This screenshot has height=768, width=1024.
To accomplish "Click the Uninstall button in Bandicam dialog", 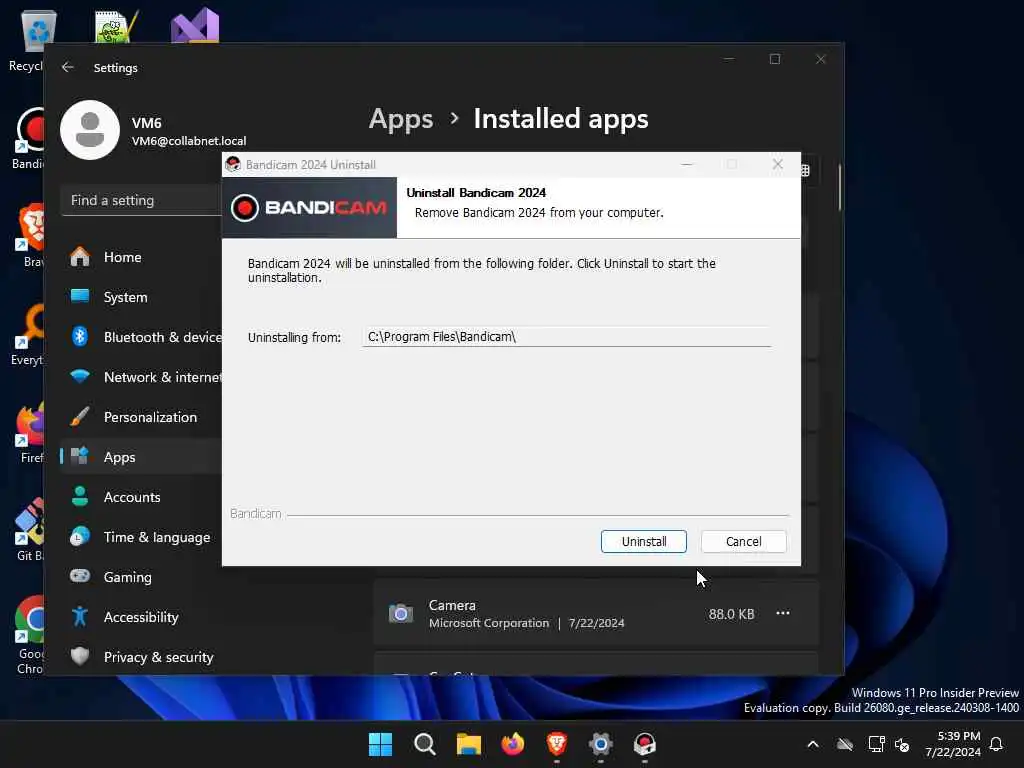I will tap(643, 541).
